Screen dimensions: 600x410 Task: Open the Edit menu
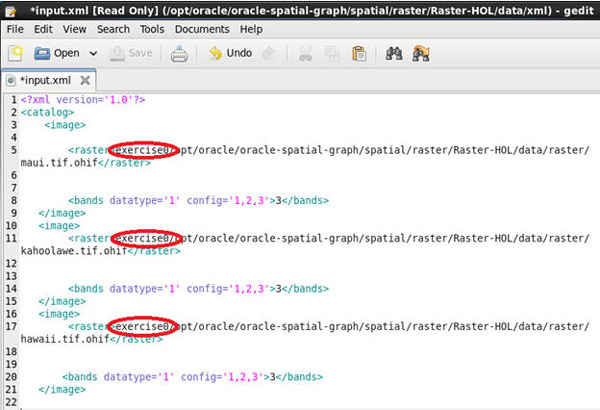coord(43,29)
